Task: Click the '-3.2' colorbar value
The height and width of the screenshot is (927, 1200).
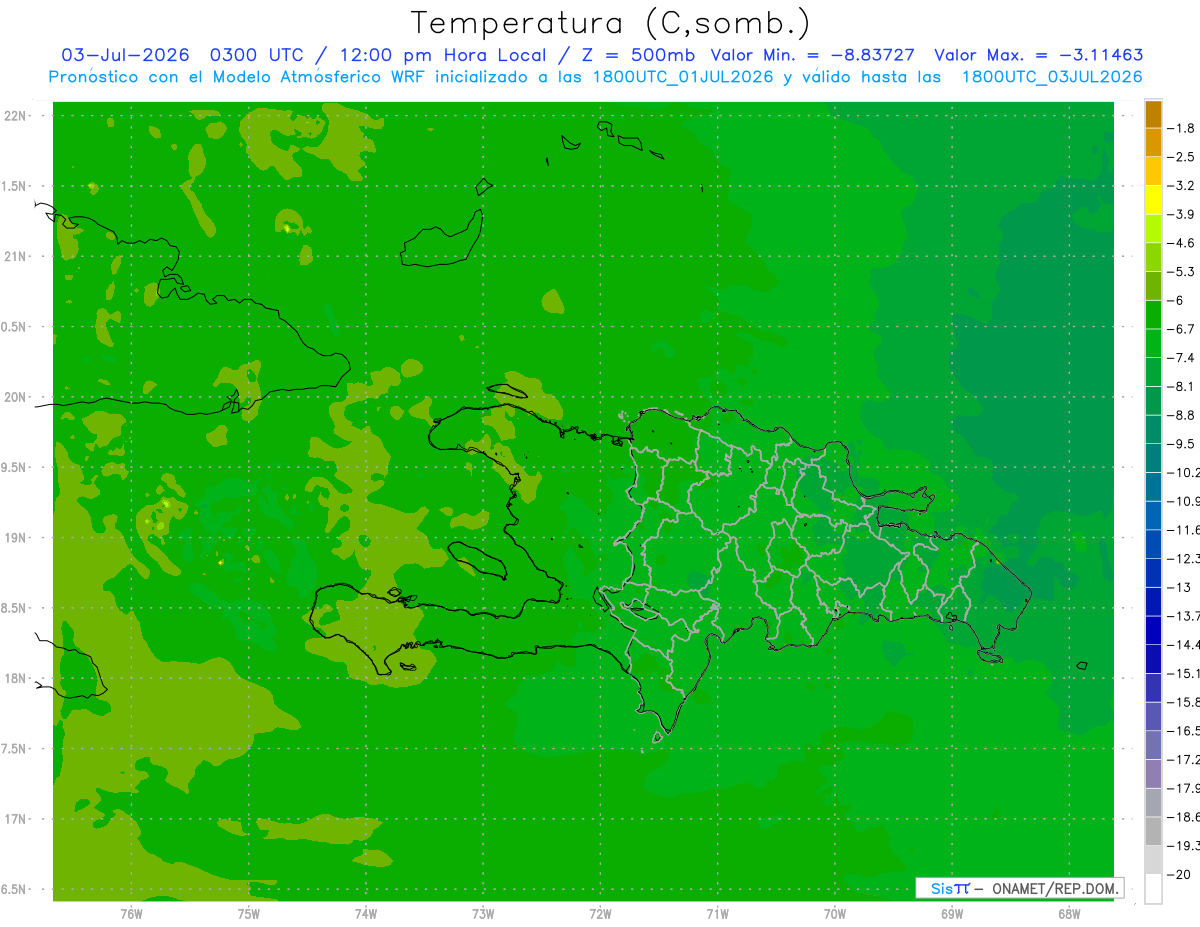Action: (x=1181, y=185)
